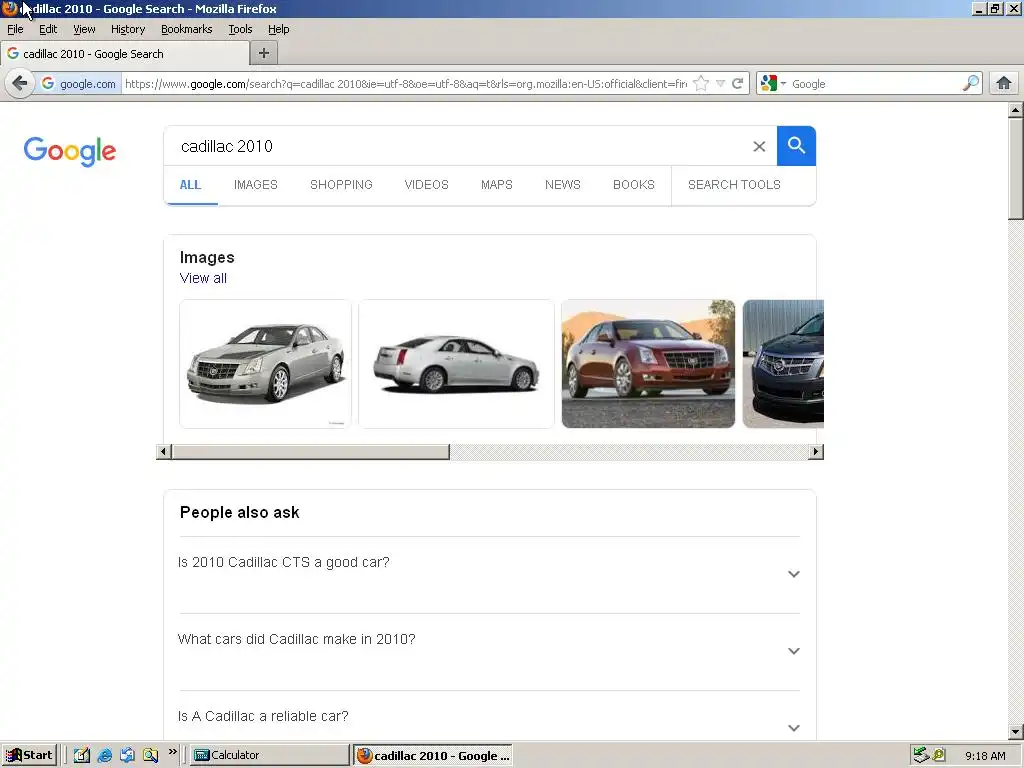Image resolution: width=1024 pixels, height=768 pixels.
Task: Open the silver Cadillac front-view thumbnail
Action: [x=265, y=364]
